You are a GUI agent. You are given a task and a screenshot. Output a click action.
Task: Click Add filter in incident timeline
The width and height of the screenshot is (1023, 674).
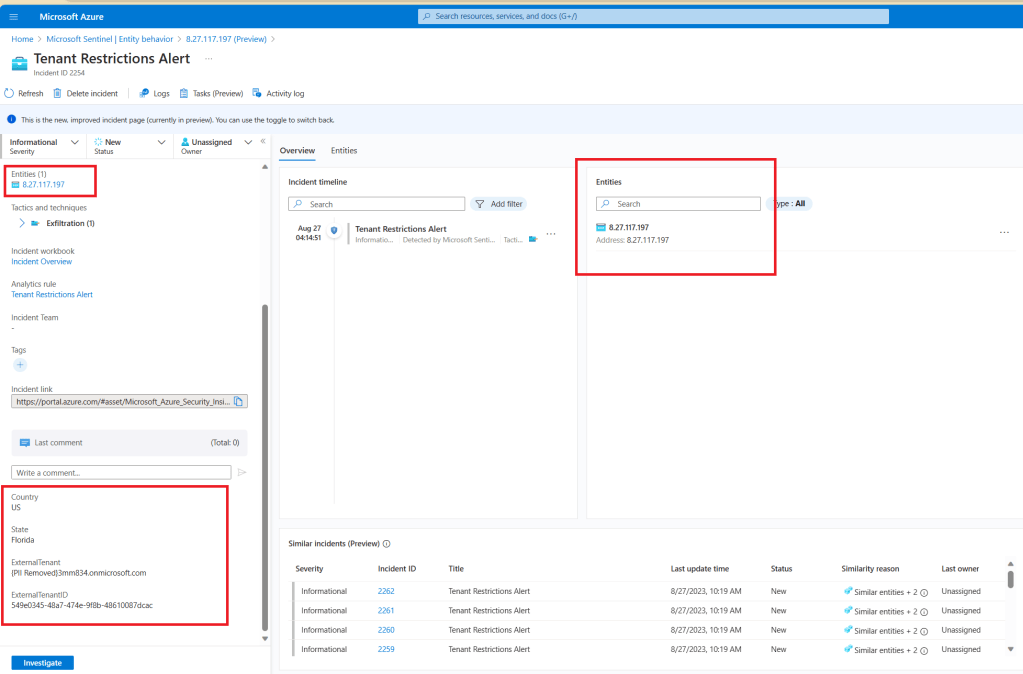coord(499,204)
